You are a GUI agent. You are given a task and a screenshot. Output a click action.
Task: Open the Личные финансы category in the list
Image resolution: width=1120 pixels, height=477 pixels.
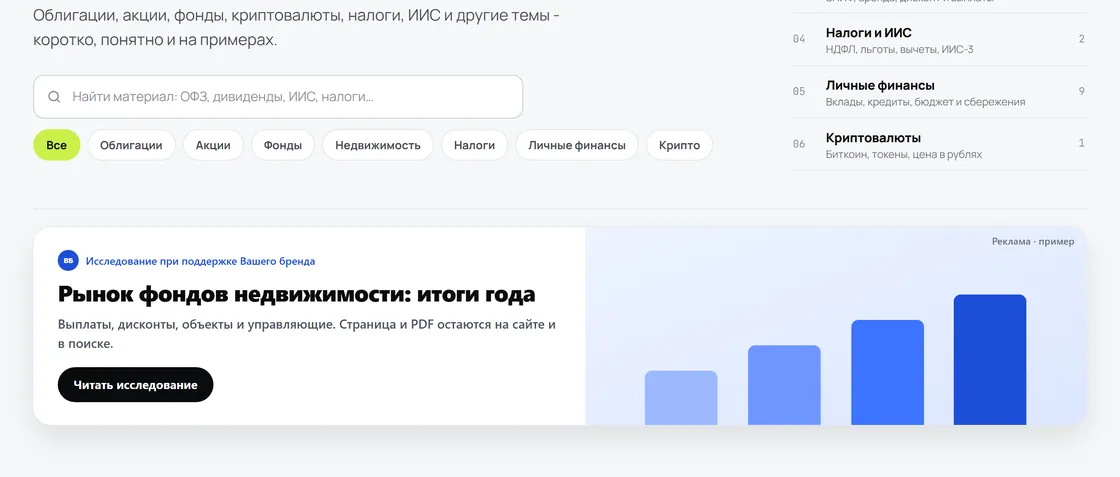pyautogui.click(x=939, y=92)
